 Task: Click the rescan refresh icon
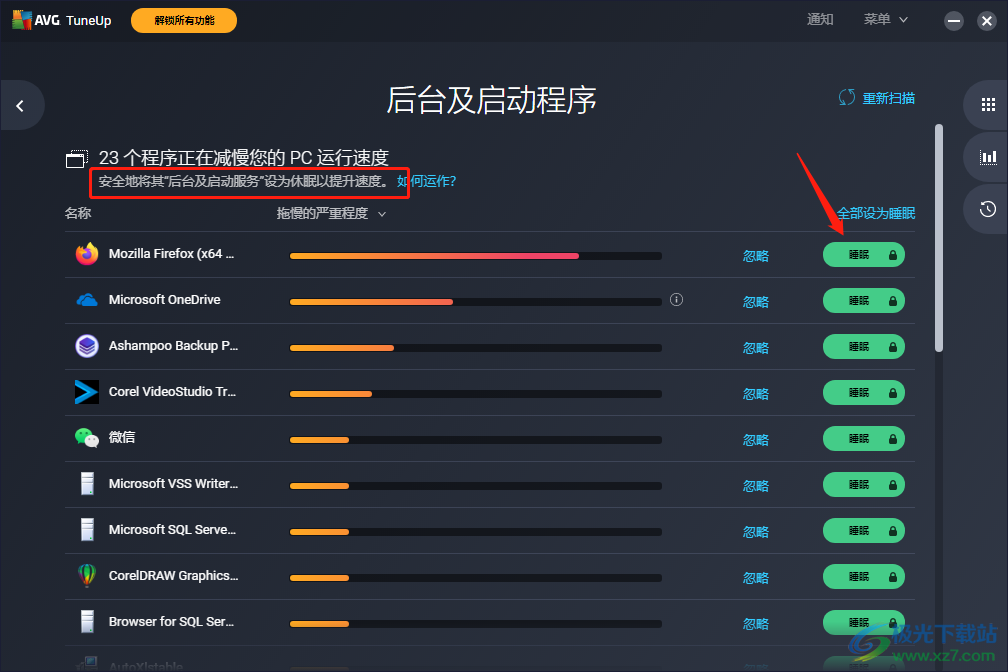tap(847, 98)
